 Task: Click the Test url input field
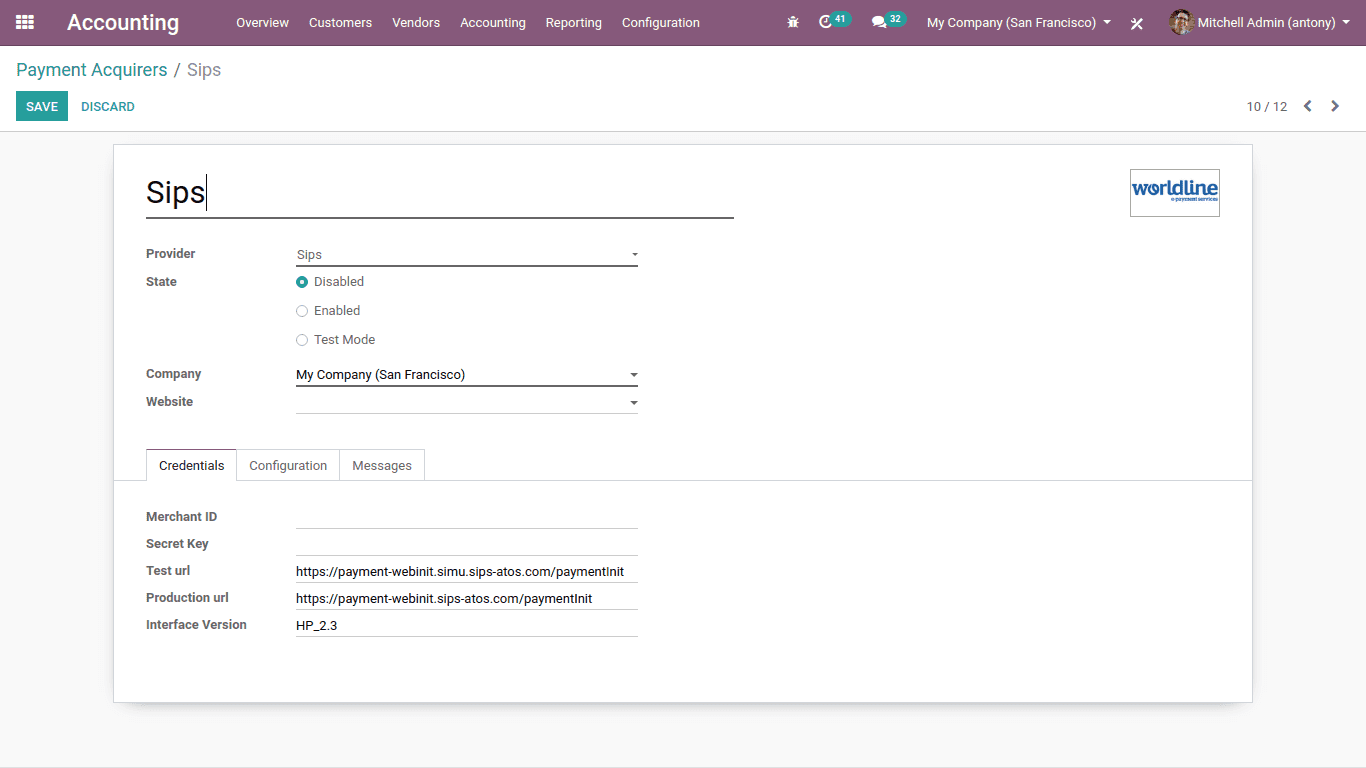[467, 572]
